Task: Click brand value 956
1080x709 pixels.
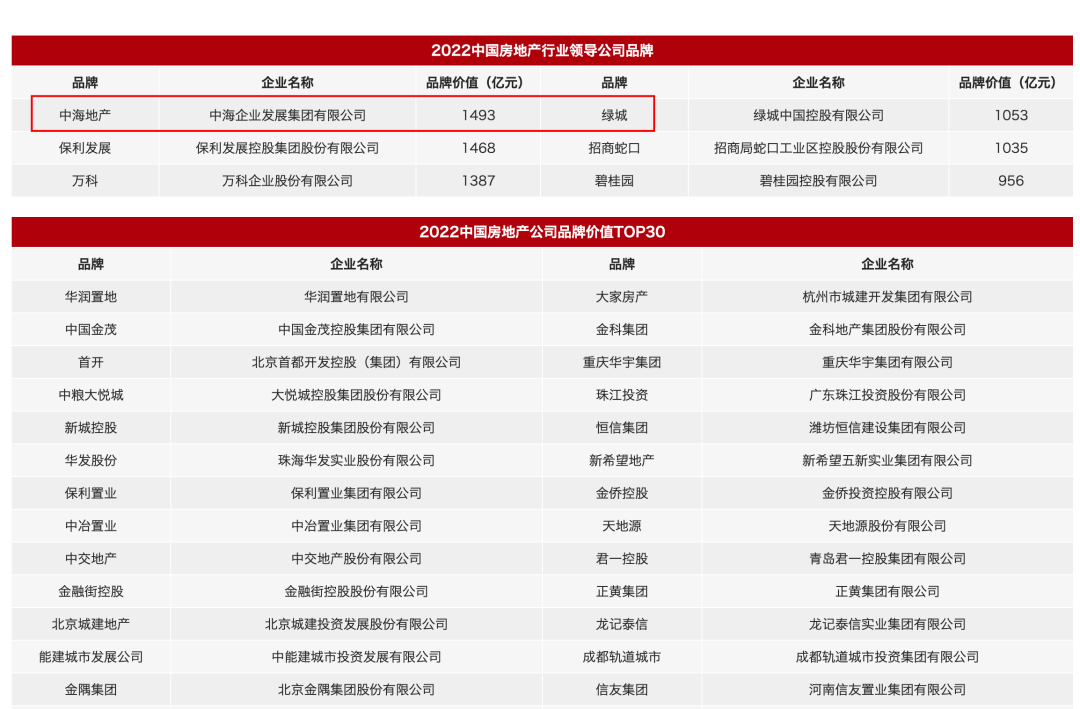Action: (1011, 181)
